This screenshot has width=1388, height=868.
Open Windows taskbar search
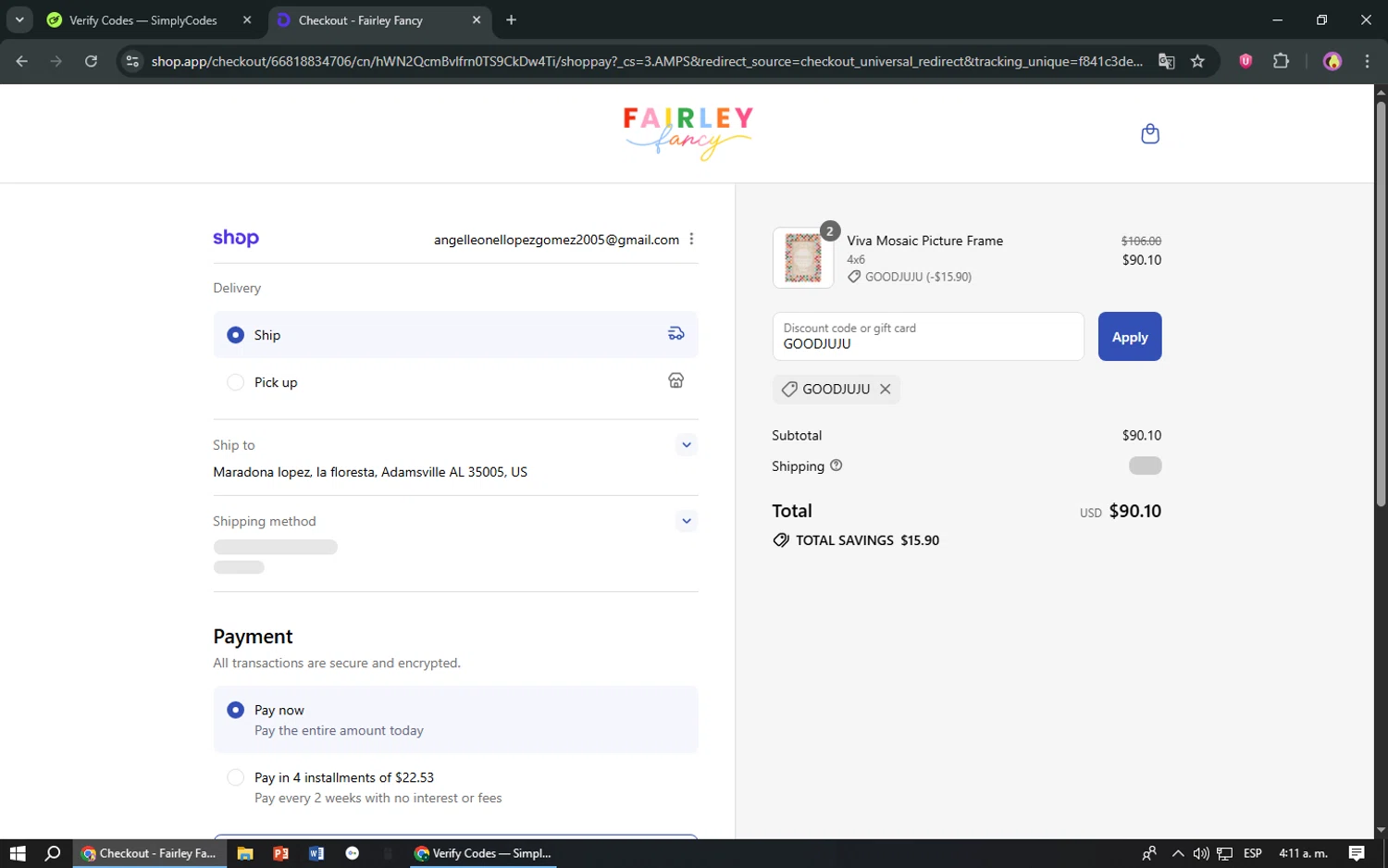[53, 853]
